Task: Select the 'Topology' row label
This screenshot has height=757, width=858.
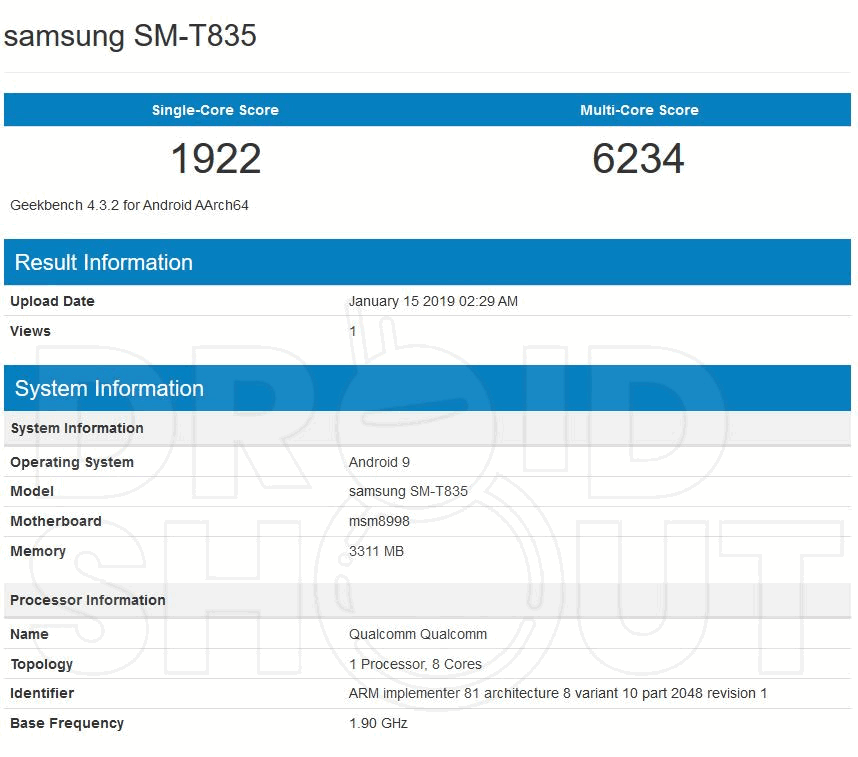Action: [42, 664]
